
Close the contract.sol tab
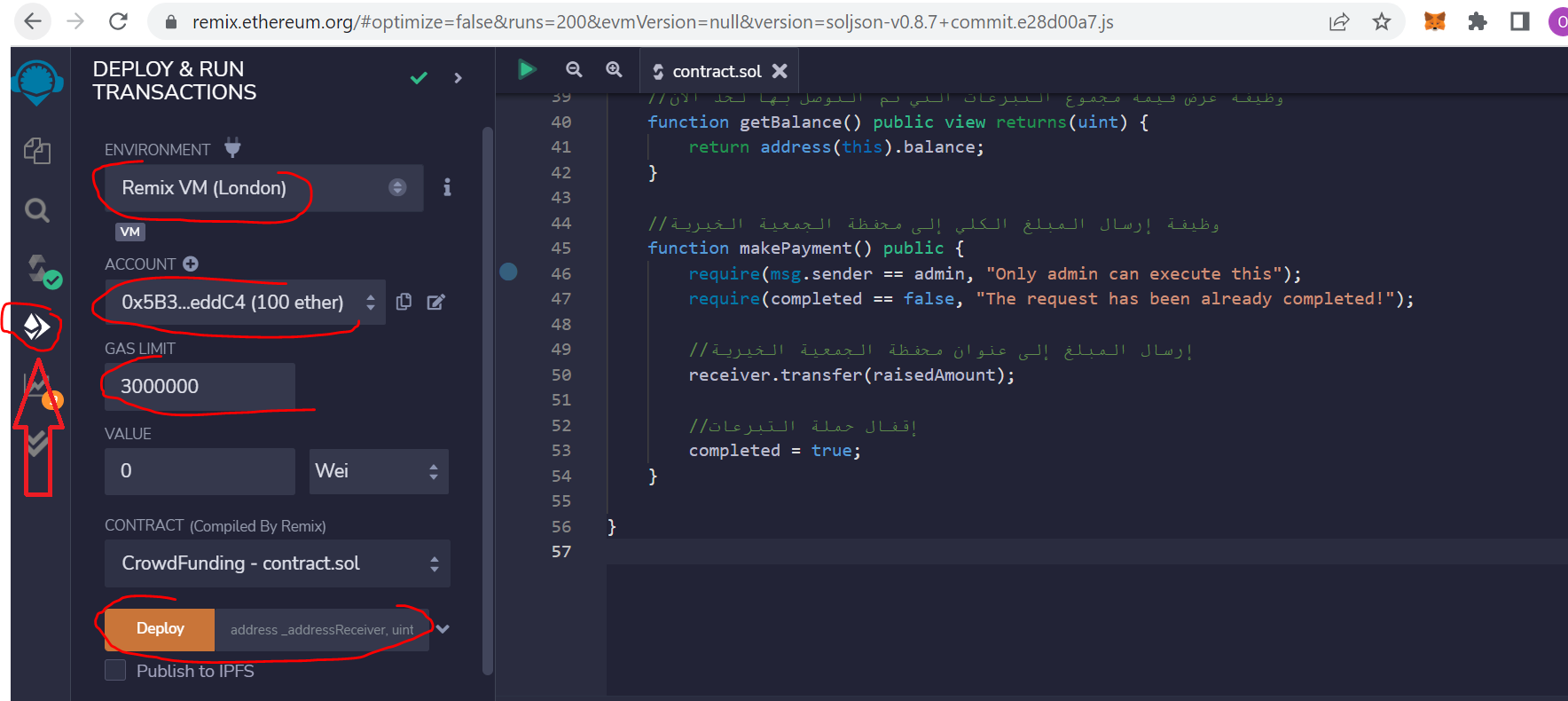[780, 71]
